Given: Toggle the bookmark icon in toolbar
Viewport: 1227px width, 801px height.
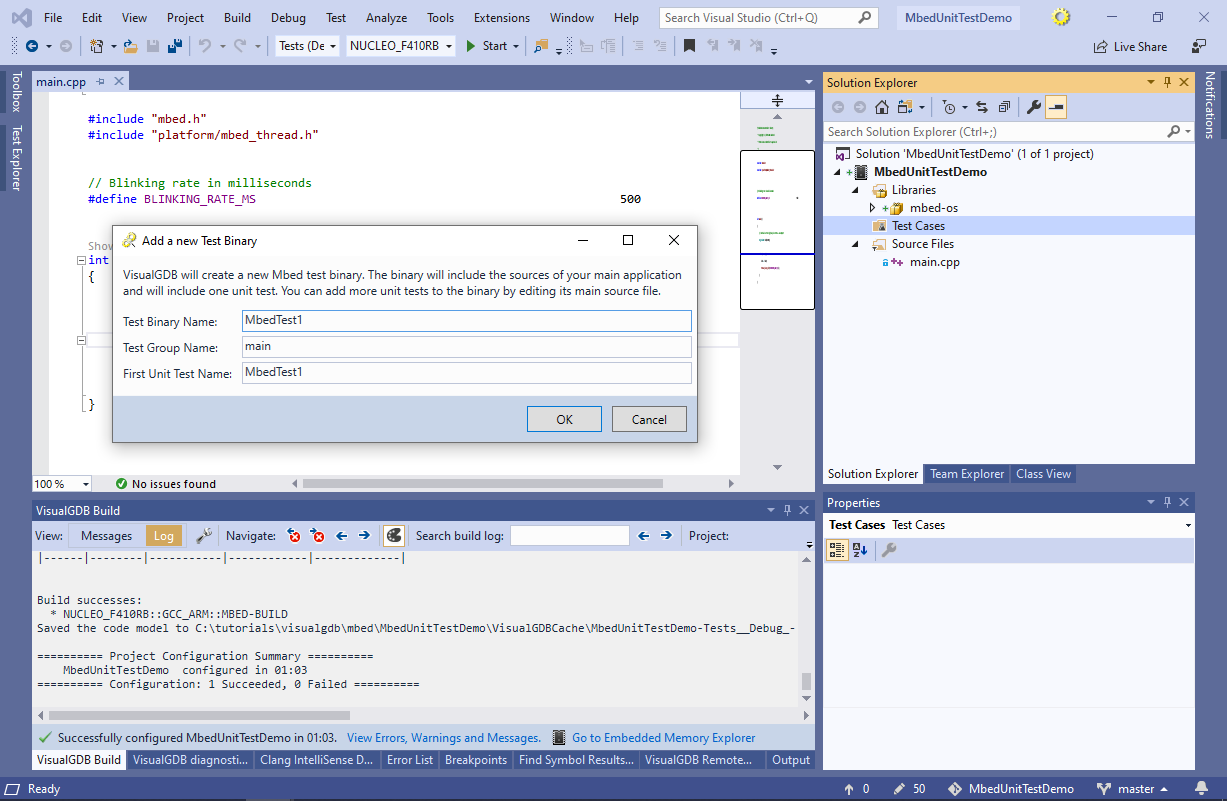Looking at the screenshot, I should click(x=690, y=46).
